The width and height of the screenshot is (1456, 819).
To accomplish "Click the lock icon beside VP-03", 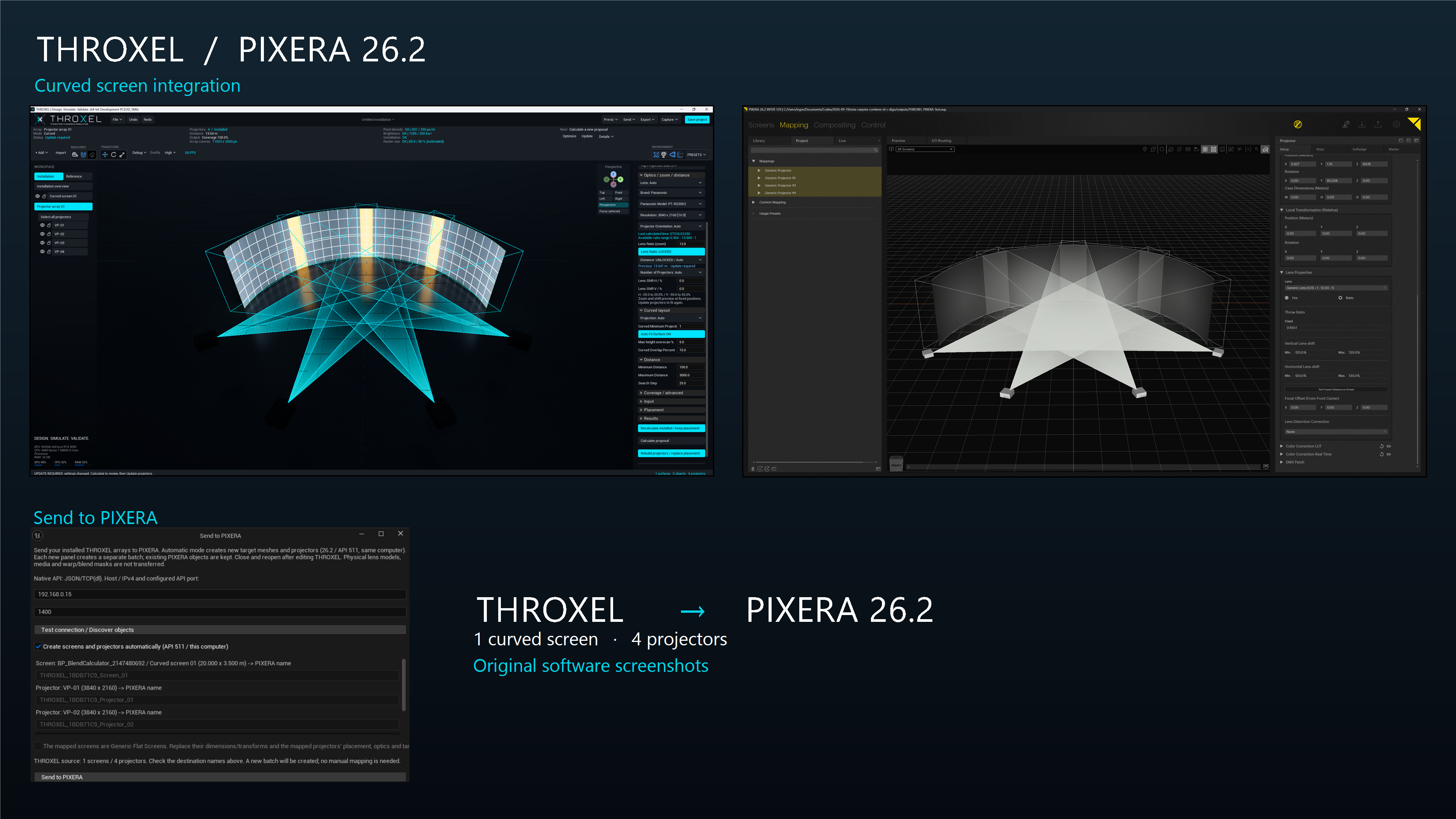I will [49, 243].
